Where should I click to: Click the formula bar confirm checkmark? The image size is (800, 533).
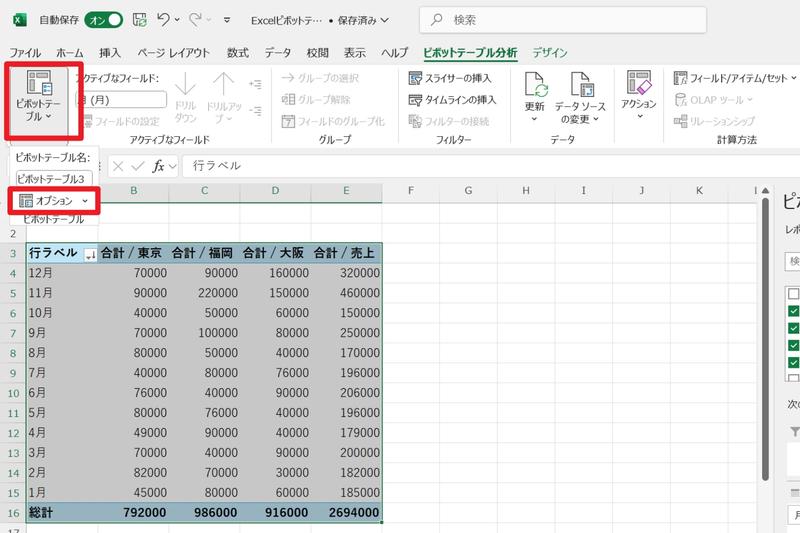137,166
